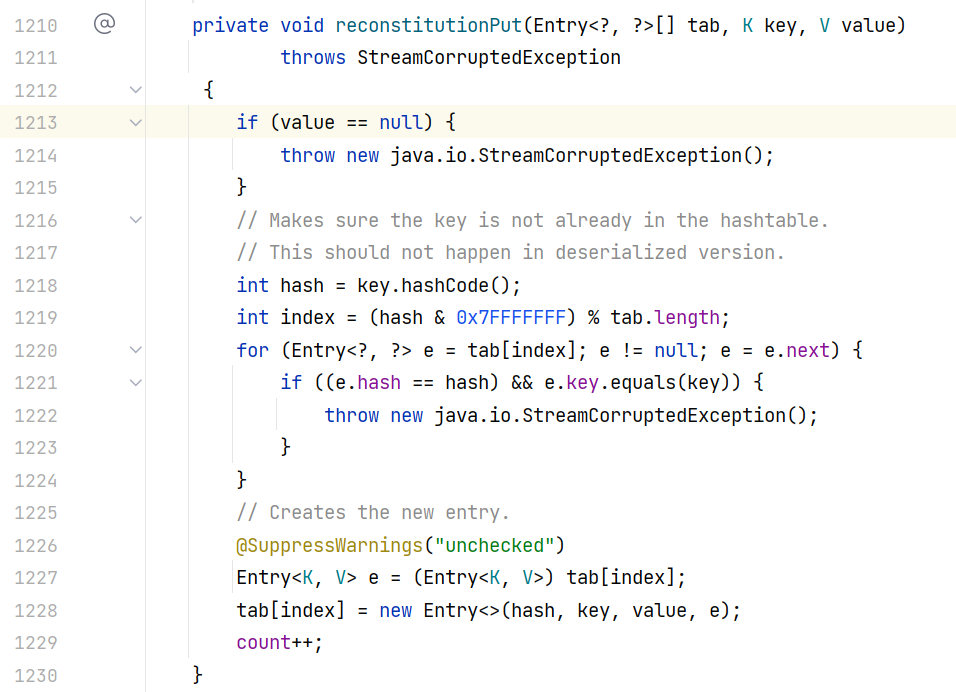Click line number 1230 in the gutter
Image resolution: width=956 pixels, height=692 pixels.
tap(36, 675)
